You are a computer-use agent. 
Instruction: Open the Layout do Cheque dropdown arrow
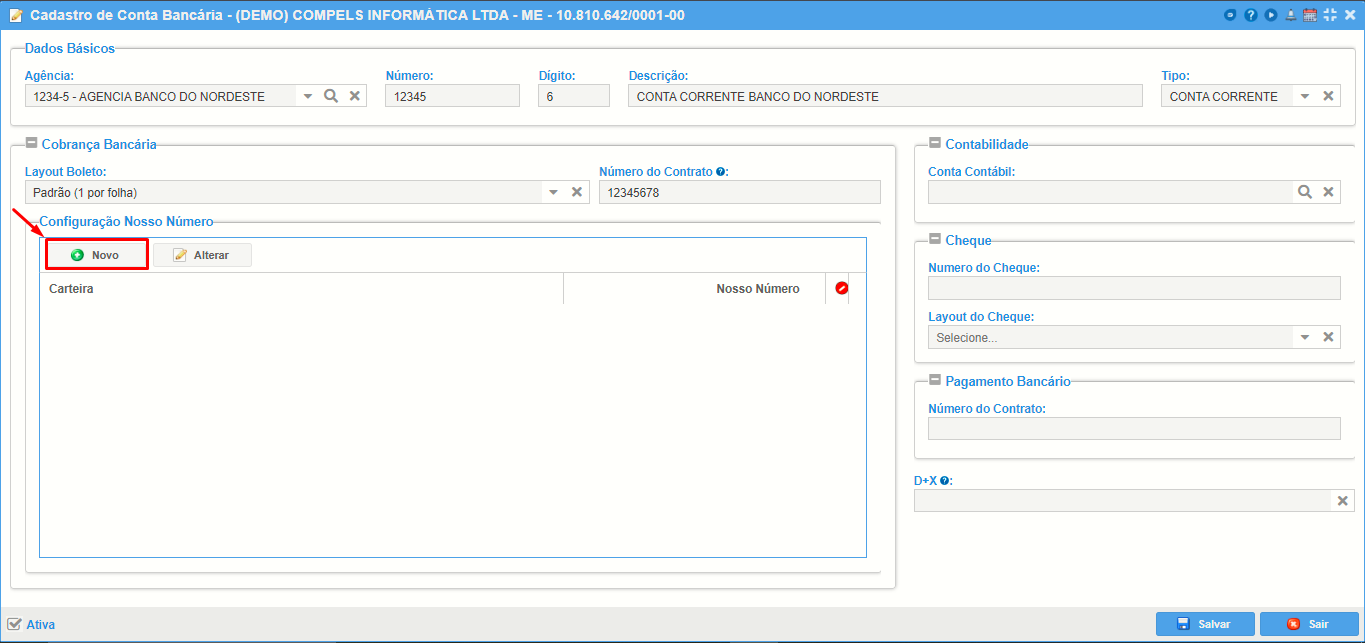coord(1304,337)
